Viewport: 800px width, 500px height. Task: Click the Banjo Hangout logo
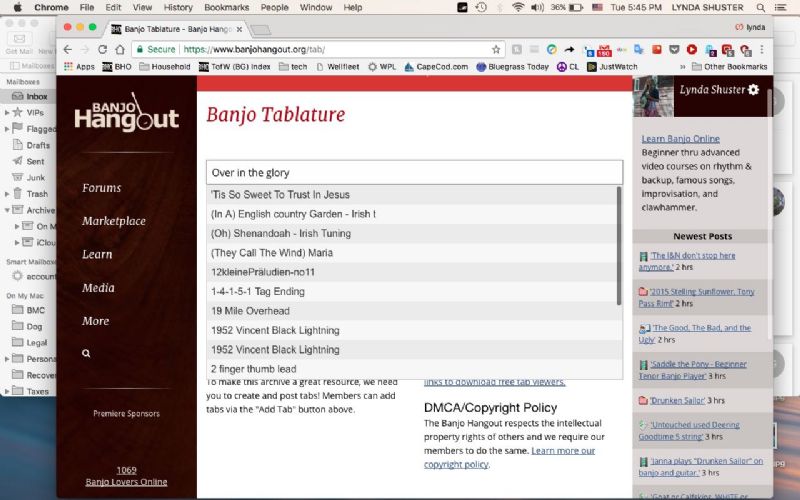coord(127,112)
